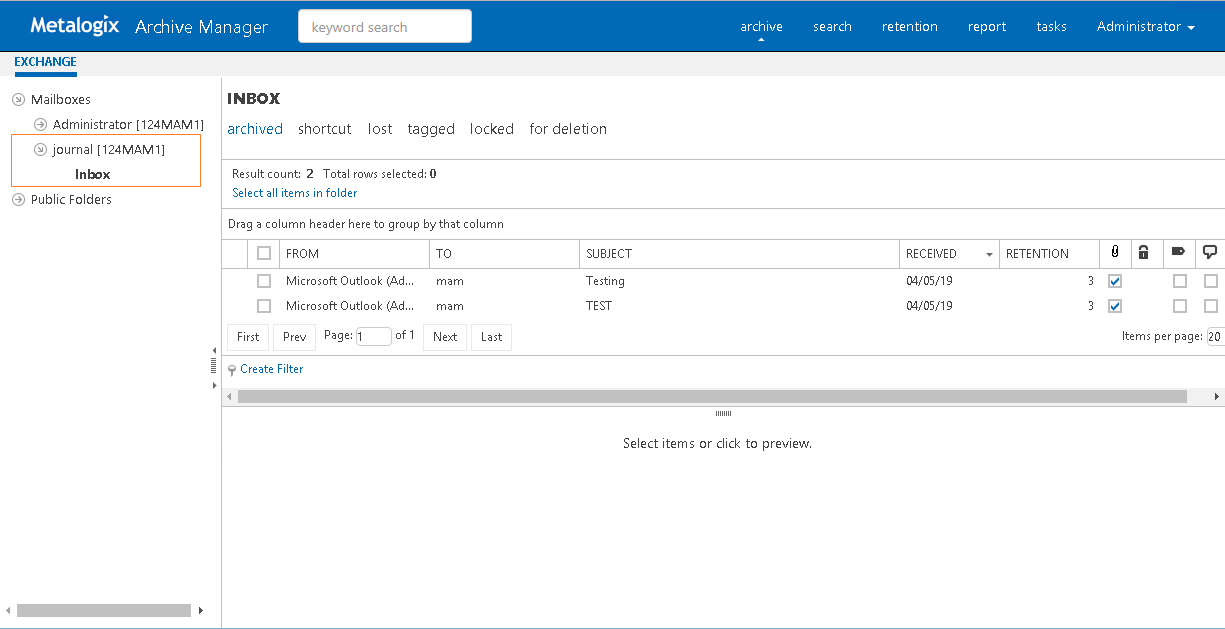
Task: Open the Administrator account dropdown menu
Action: point(1145,26)
